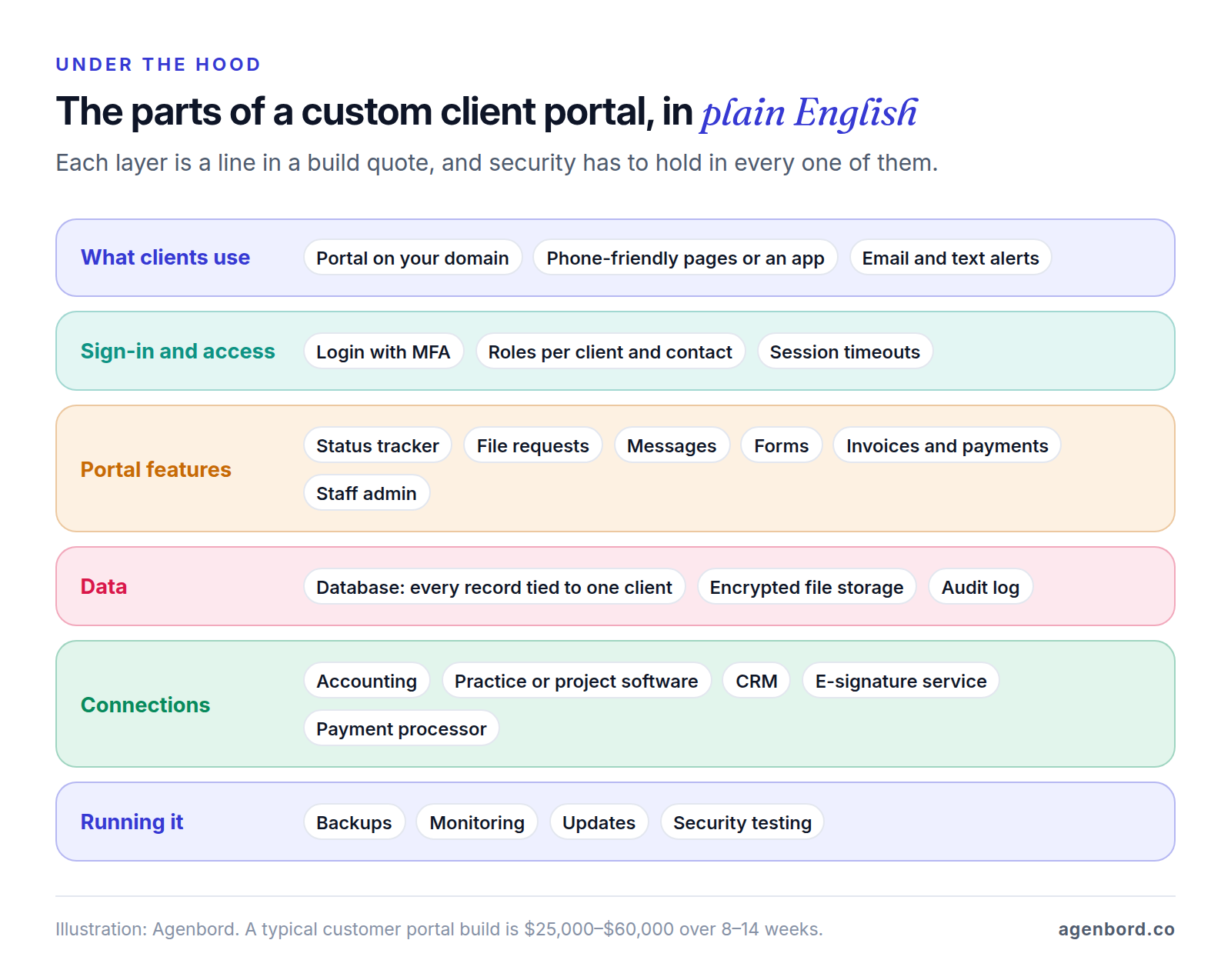Select the 'Security testing' chip

pos(742,822)
